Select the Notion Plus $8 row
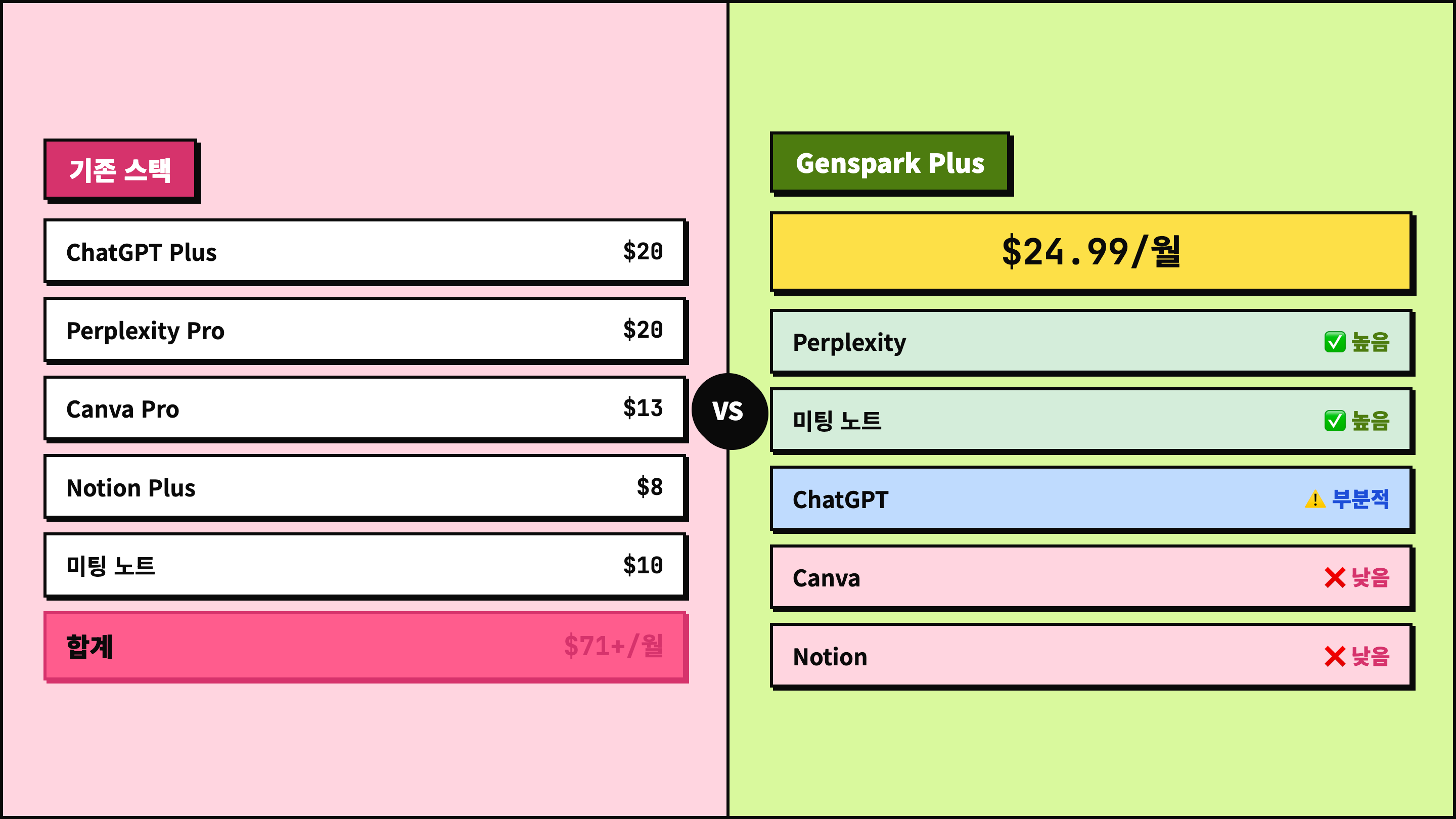The width and height of the screenshot is (1456, 819). [x=365, y=487]
